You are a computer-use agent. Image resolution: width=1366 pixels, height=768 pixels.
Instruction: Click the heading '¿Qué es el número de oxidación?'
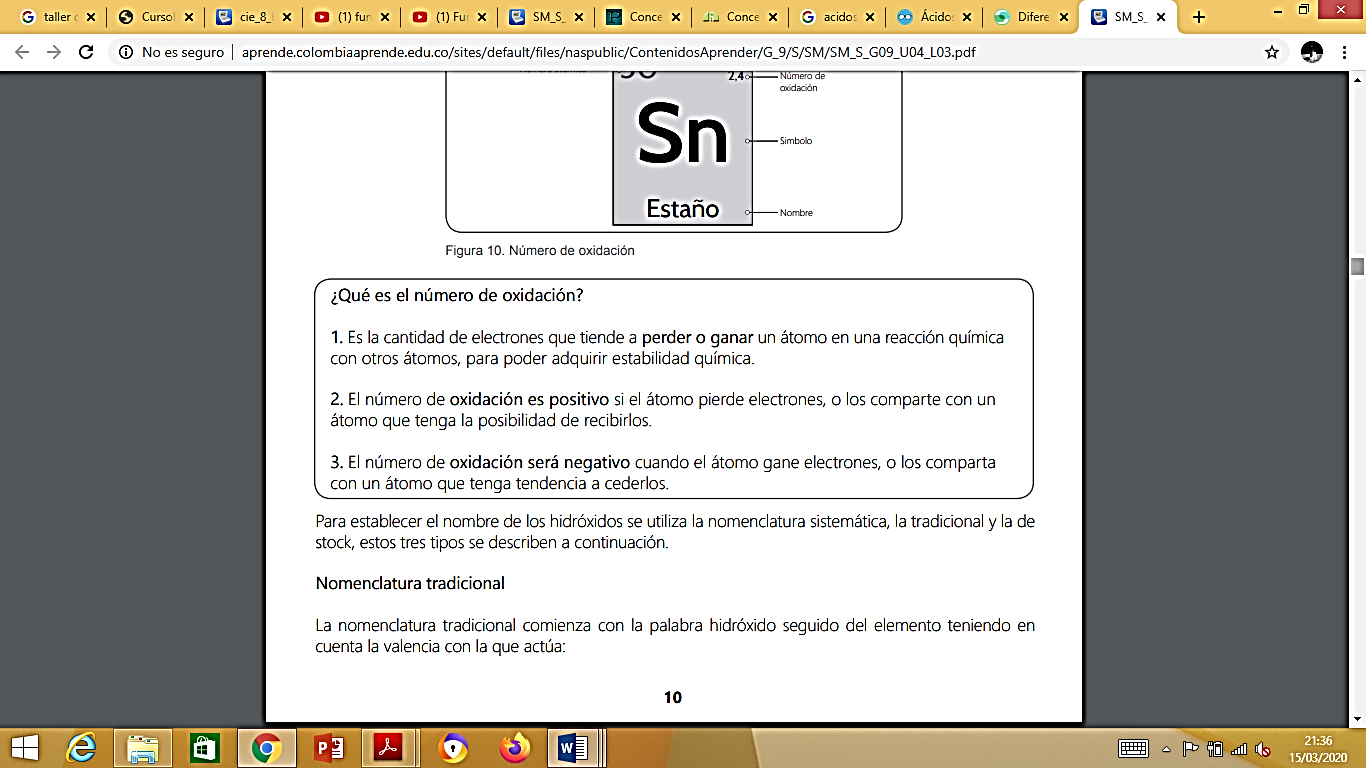[457, 297]
